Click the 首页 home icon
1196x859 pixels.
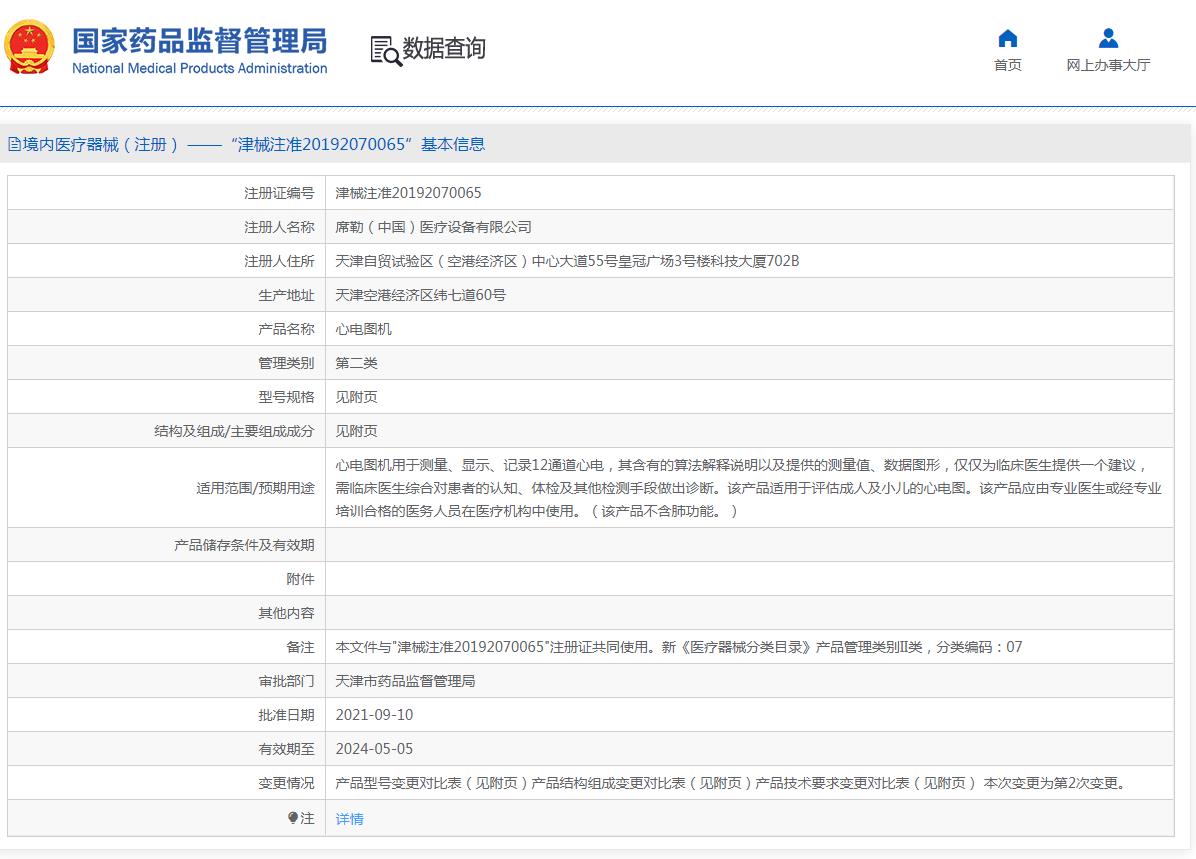click(x=1008, y=38)
